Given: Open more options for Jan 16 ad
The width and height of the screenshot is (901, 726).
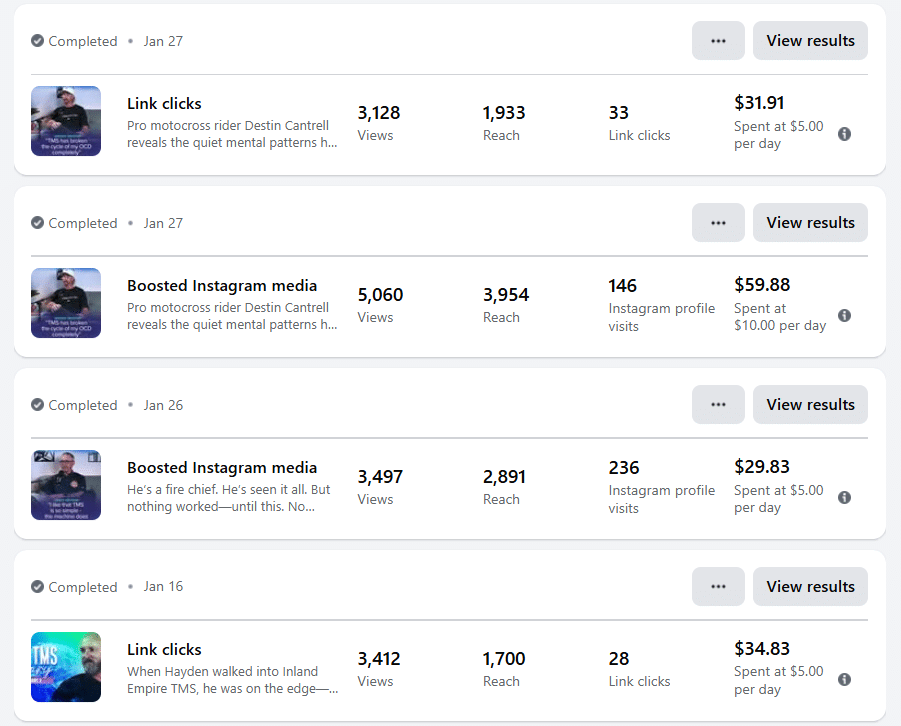Looking at the screenshot, I should pyautogui.click(x=718, y=587).
